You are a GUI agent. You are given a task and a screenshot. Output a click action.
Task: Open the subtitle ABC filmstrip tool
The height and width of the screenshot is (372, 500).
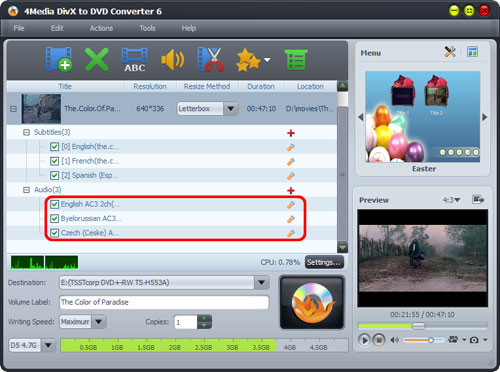point(134,60)
